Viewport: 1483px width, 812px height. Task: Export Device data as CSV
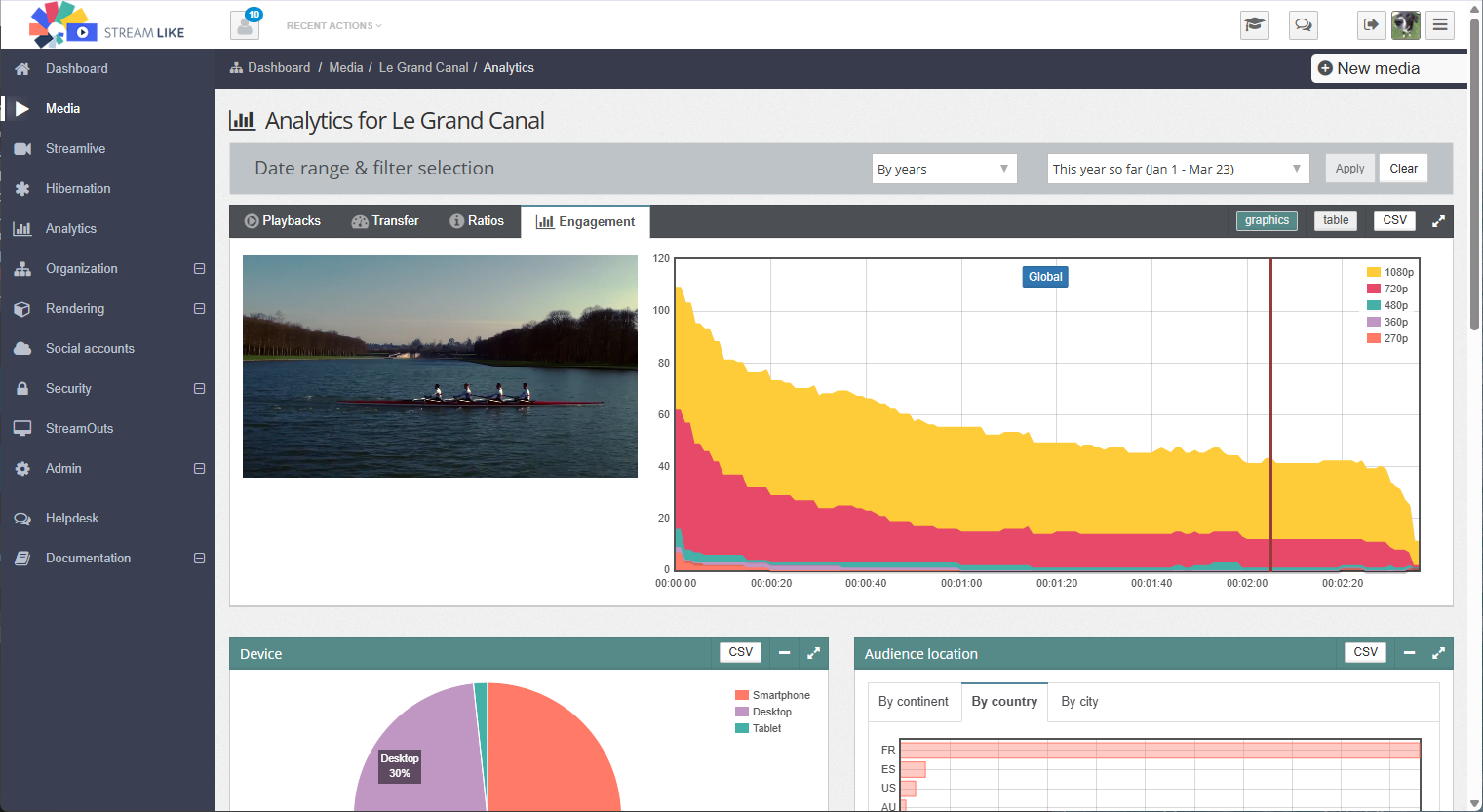[x=741, y=652]
